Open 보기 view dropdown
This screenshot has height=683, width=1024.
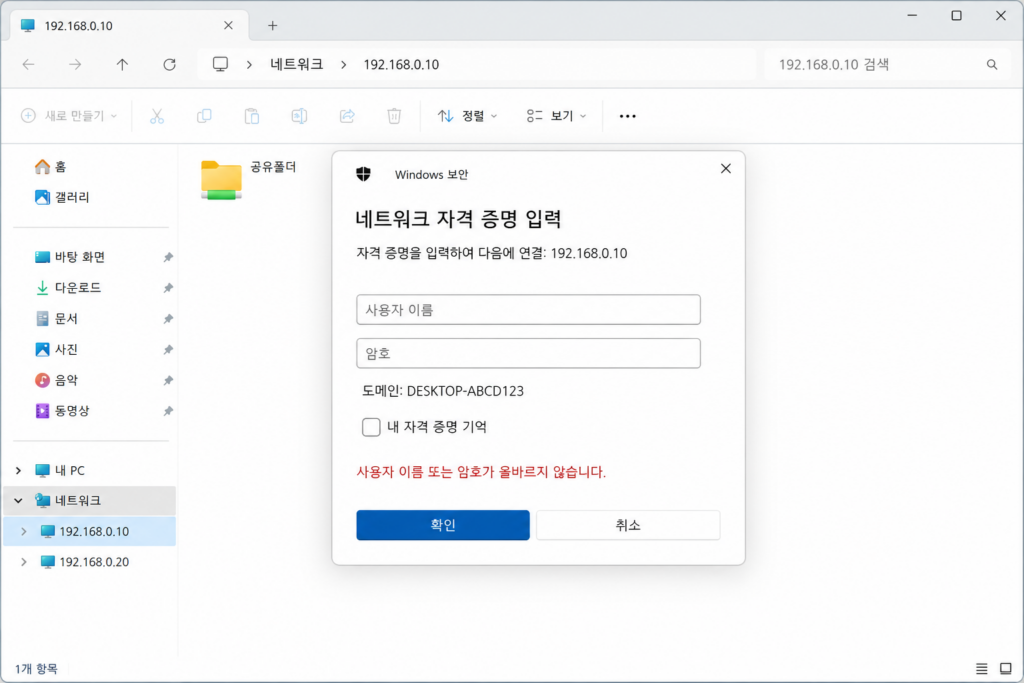[x=556, y=116]
